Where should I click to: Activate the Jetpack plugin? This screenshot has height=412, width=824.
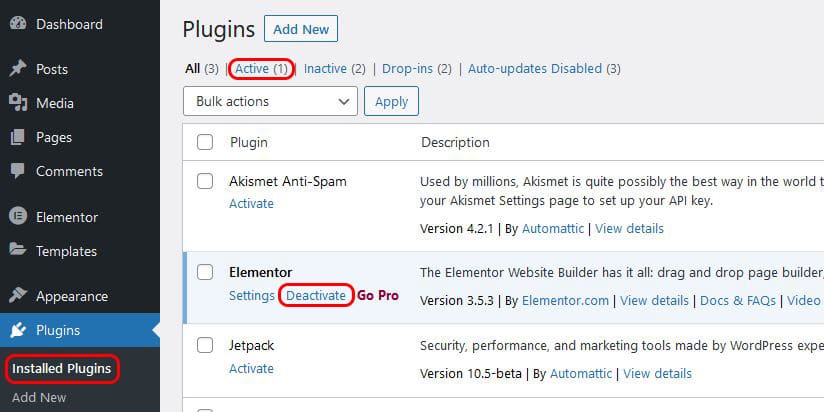251,368
